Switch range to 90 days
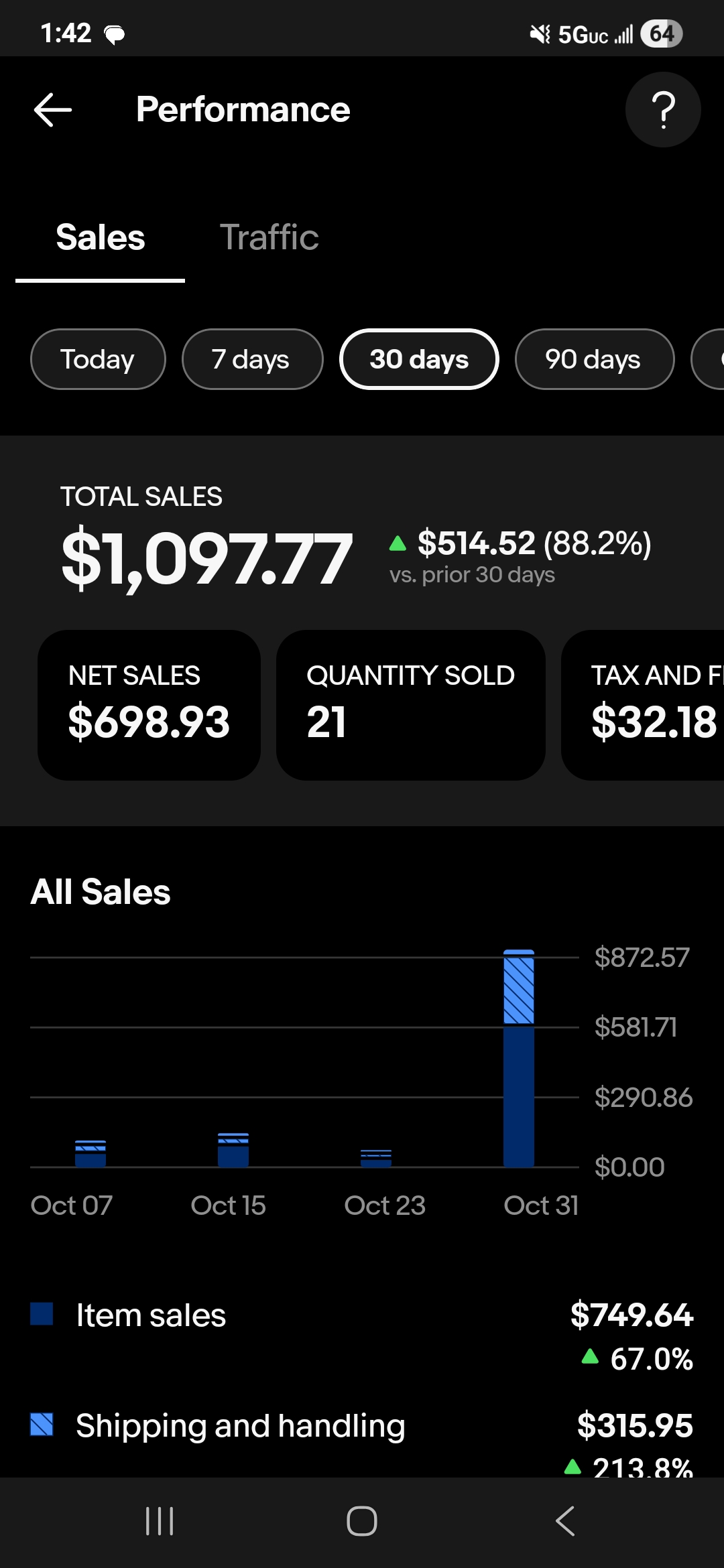The width and height of the screenshot is (724, 1568). [x=594, y=359]
